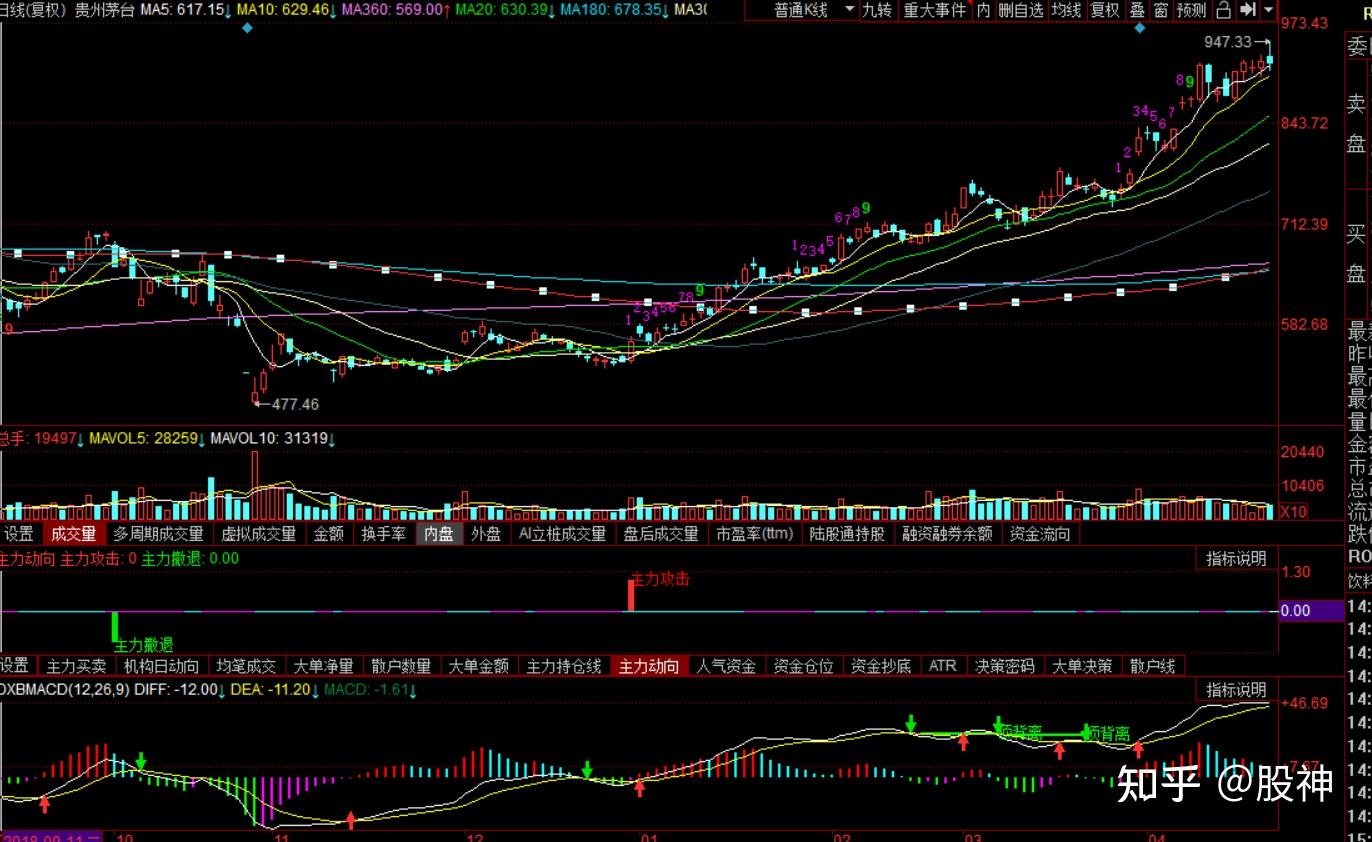The image size is (1372, 842).
Task: Click the red 主力攻击 bar marker
Action: point(631,593)
